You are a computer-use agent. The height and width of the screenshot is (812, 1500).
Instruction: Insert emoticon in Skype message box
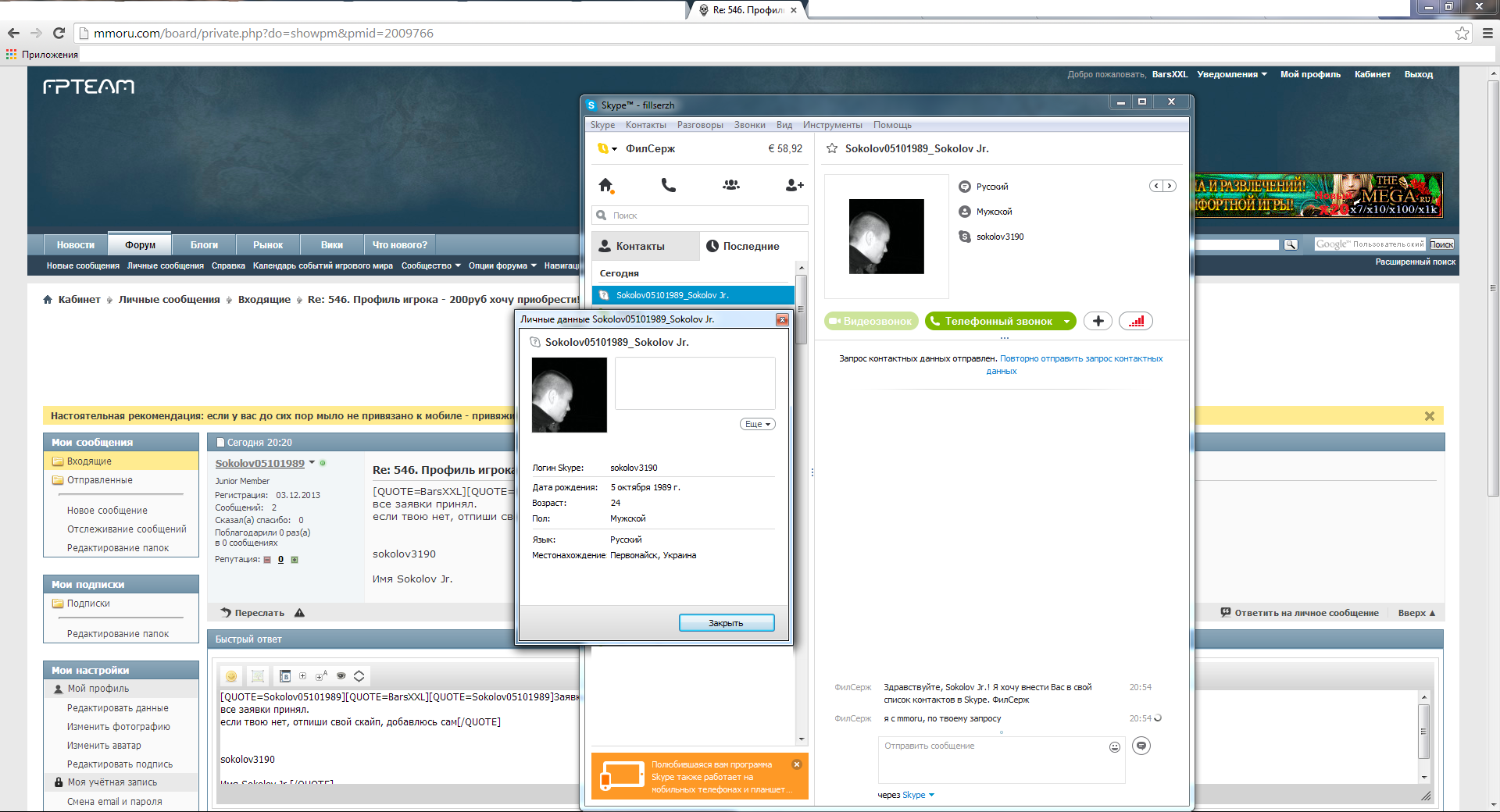click(1115, 747)
